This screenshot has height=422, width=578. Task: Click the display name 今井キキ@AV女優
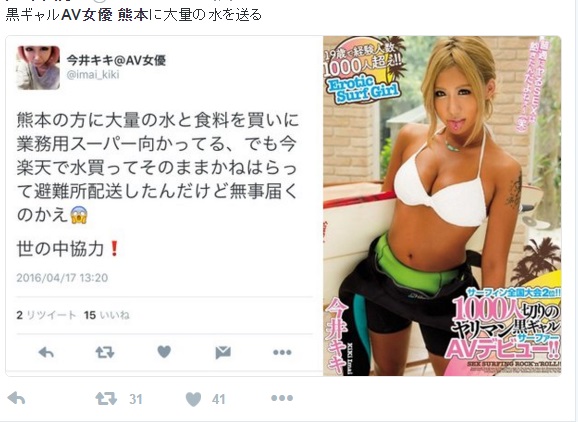(x=116, y=60)
